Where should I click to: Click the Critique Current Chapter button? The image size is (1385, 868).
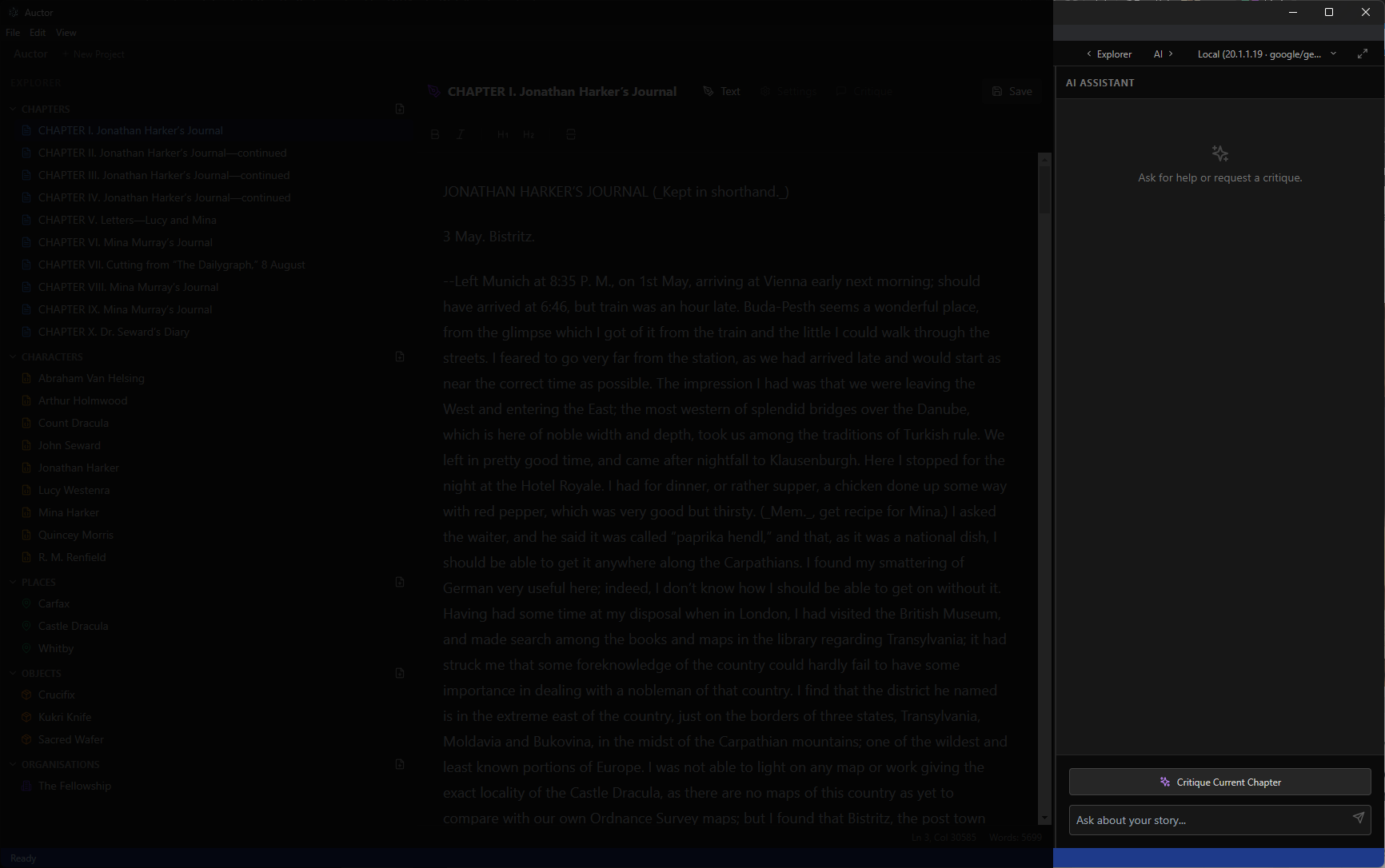[1219, 782]
